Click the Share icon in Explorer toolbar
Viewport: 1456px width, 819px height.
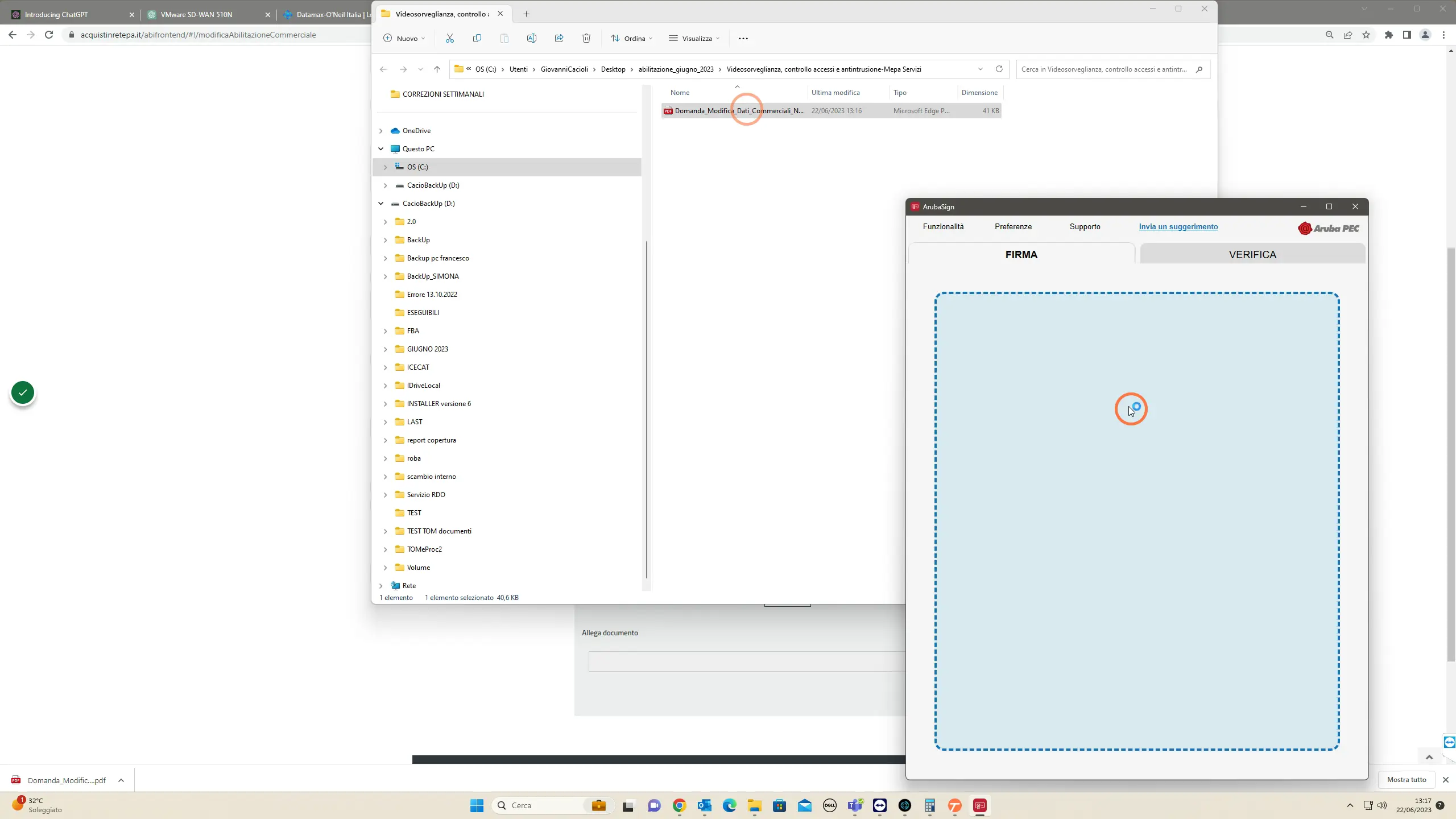559,38
